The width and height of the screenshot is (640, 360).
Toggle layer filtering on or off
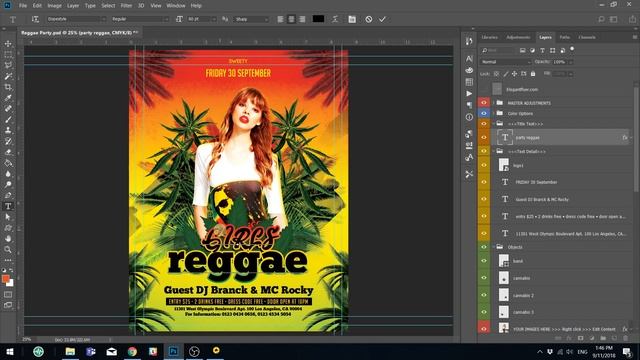pyautogui.click(x=572, y=49)
